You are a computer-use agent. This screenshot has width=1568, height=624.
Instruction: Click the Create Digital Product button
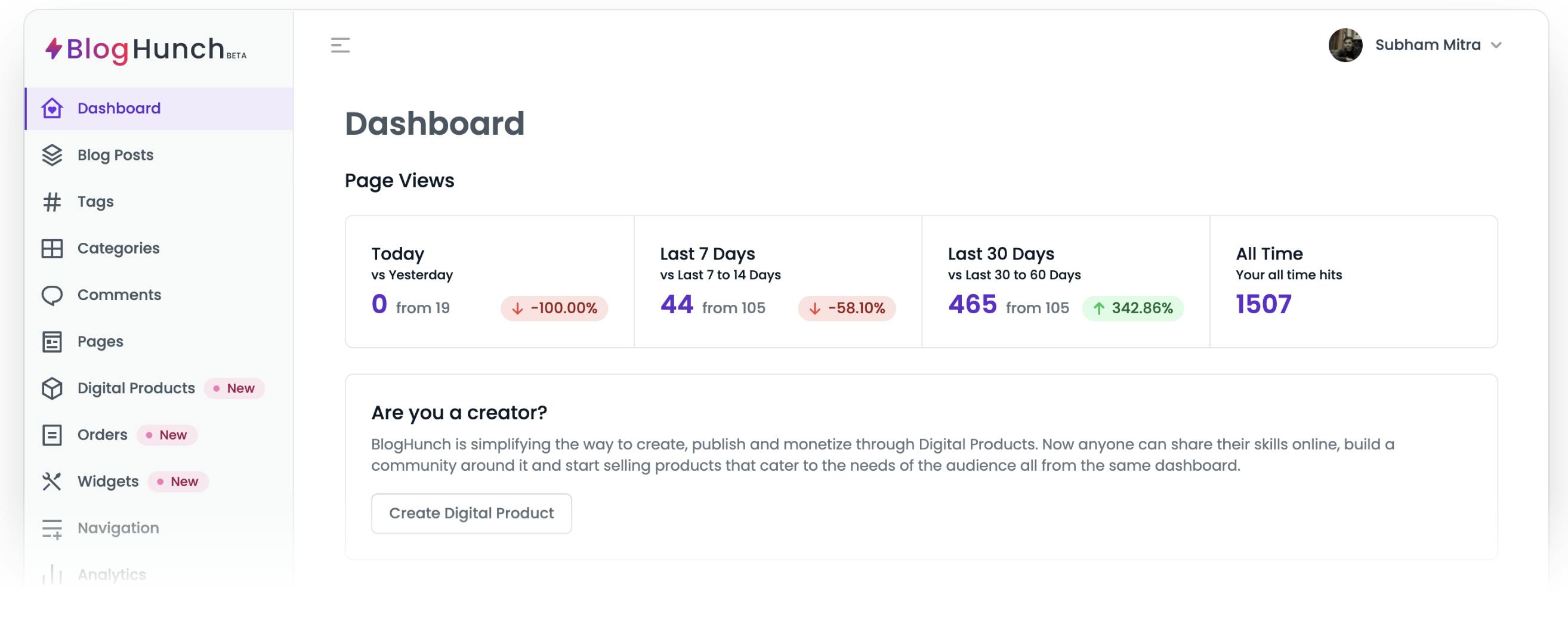pyautogui.click(x=471, y=513)
